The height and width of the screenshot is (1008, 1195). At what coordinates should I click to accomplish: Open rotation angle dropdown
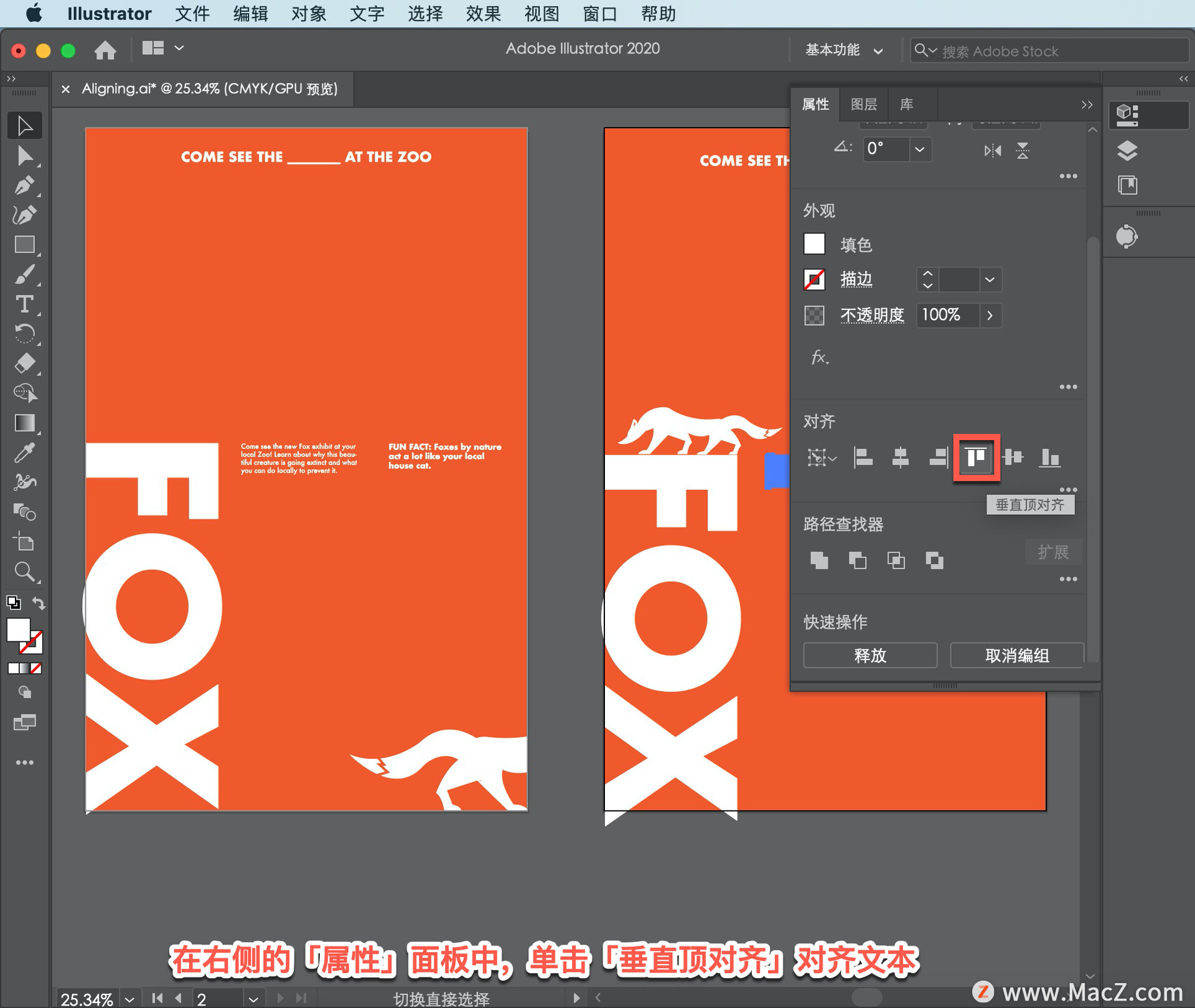pyautogui.click(x=919, y=149)
